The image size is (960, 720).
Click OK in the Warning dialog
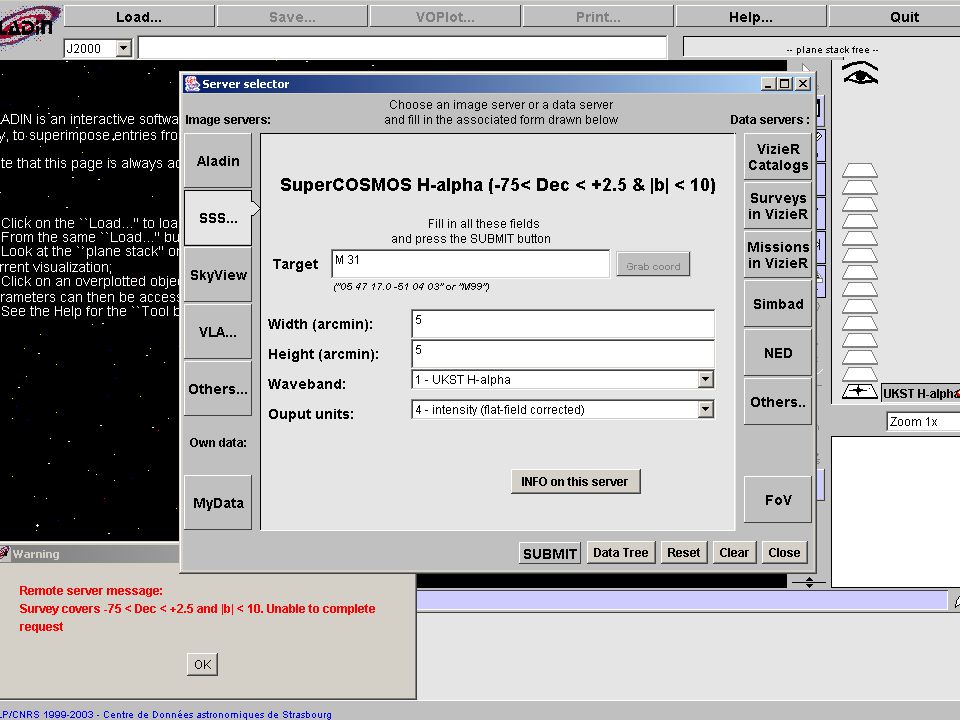pyautogui.click(x=202, y=664)
